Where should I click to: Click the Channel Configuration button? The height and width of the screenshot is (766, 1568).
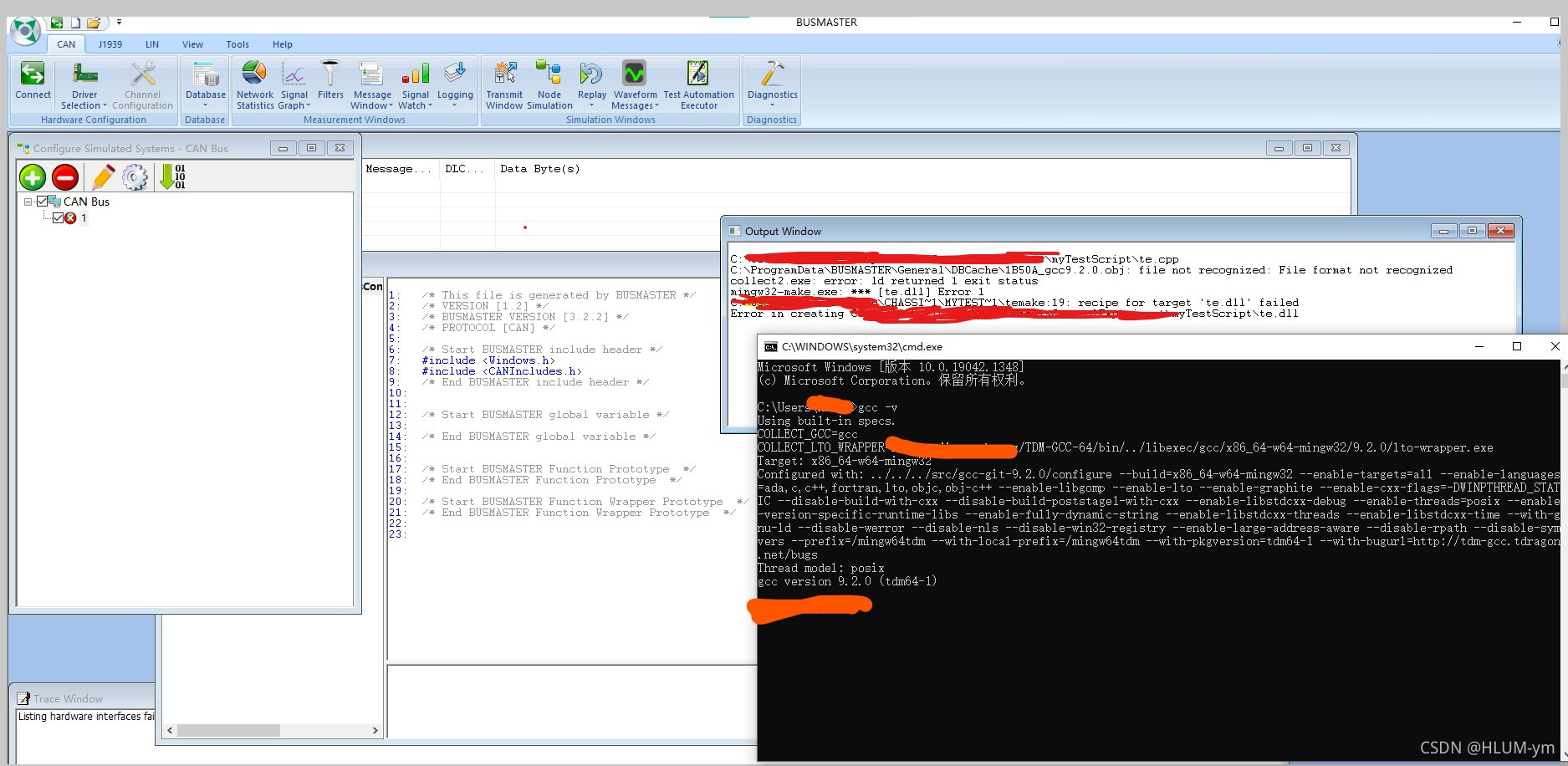tap(142, 85)
